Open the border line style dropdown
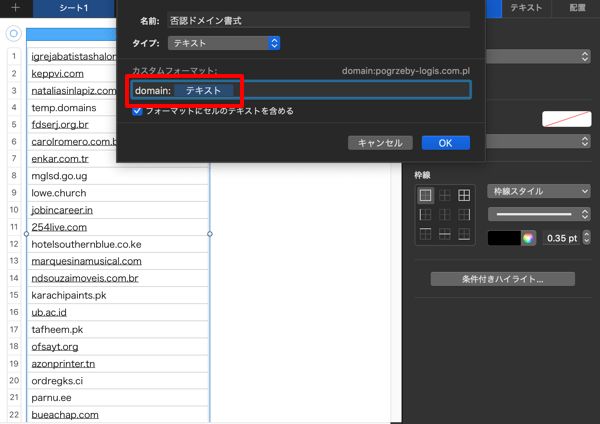This screenshot has width=600, height=424. (539, 214)
